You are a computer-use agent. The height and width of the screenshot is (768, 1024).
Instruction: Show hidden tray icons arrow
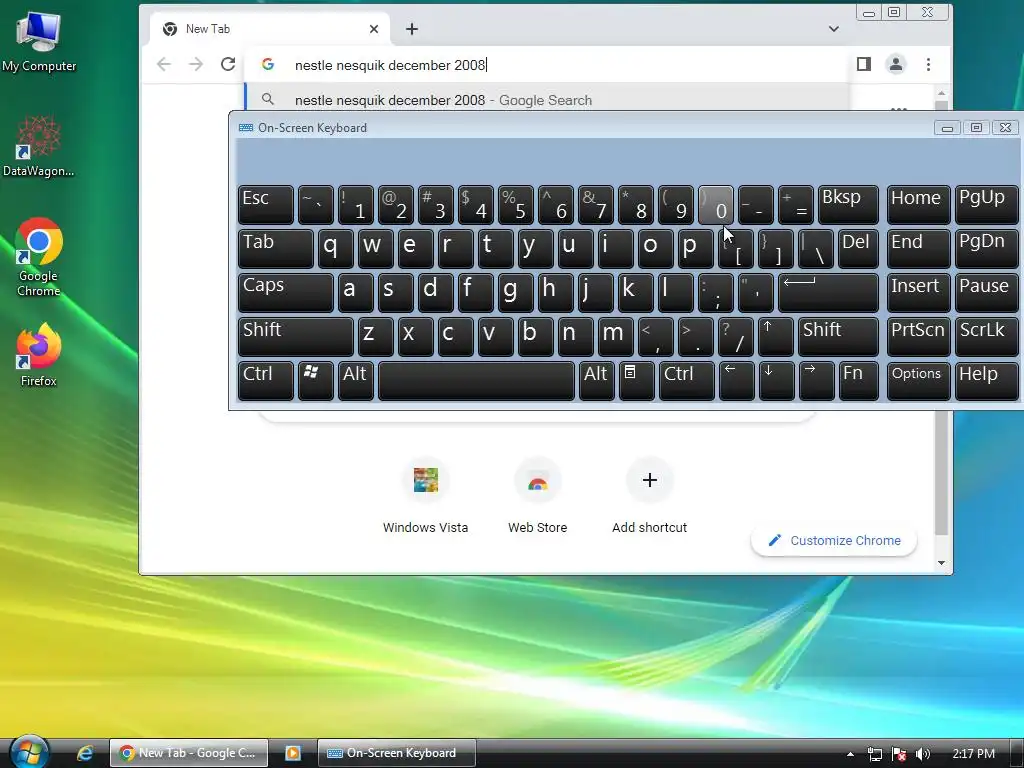pyautogui.click(x=850, y=754)
